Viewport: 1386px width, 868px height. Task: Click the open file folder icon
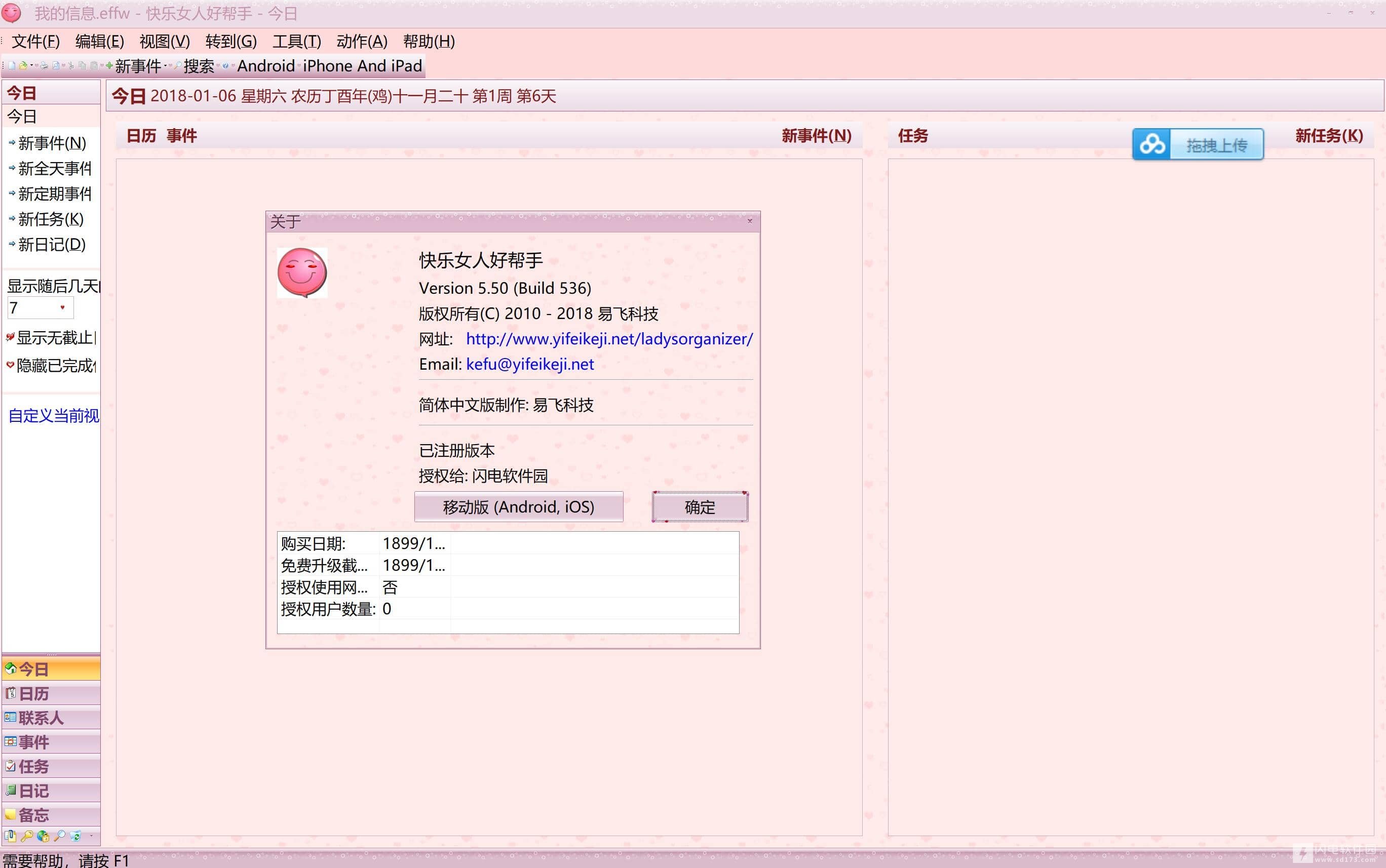(x=23, y=66)
